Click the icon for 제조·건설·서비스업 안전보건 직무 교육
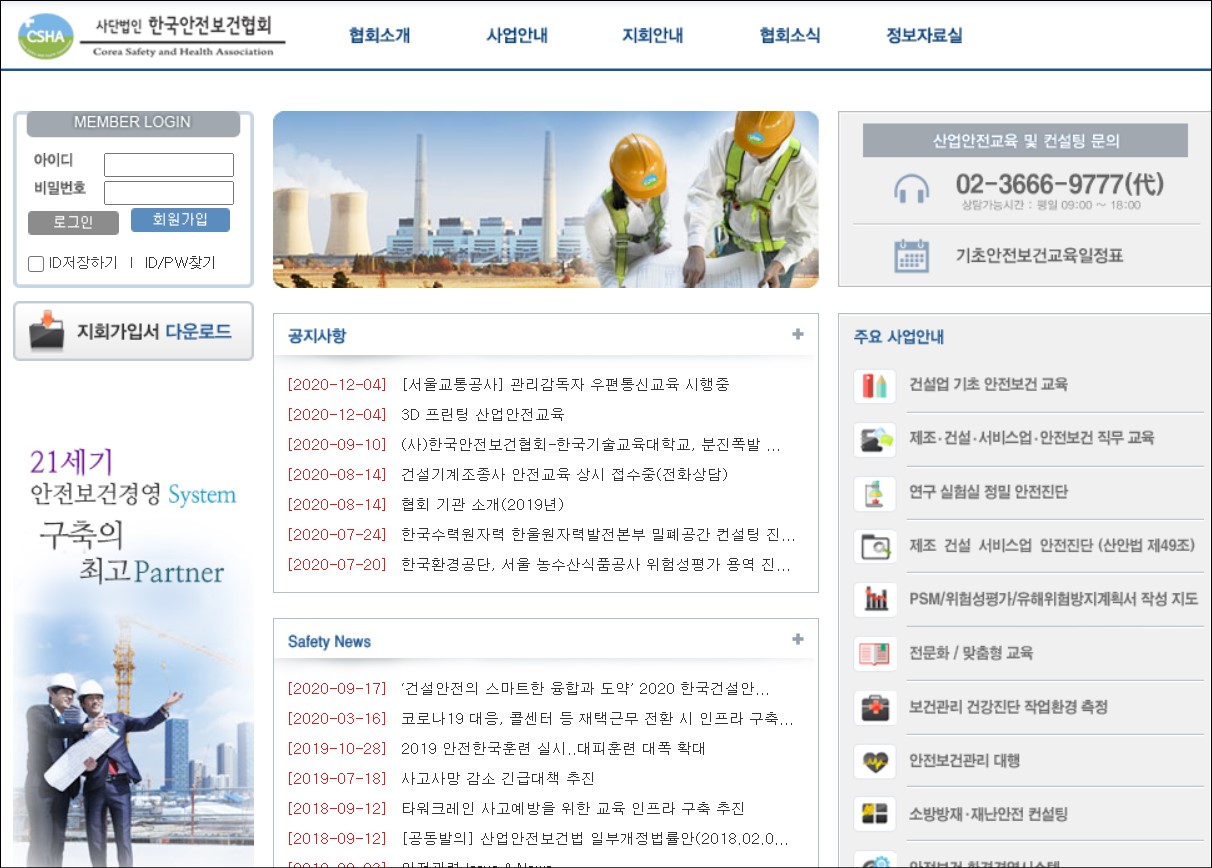The image size is (1212, 868). [875, 439]
